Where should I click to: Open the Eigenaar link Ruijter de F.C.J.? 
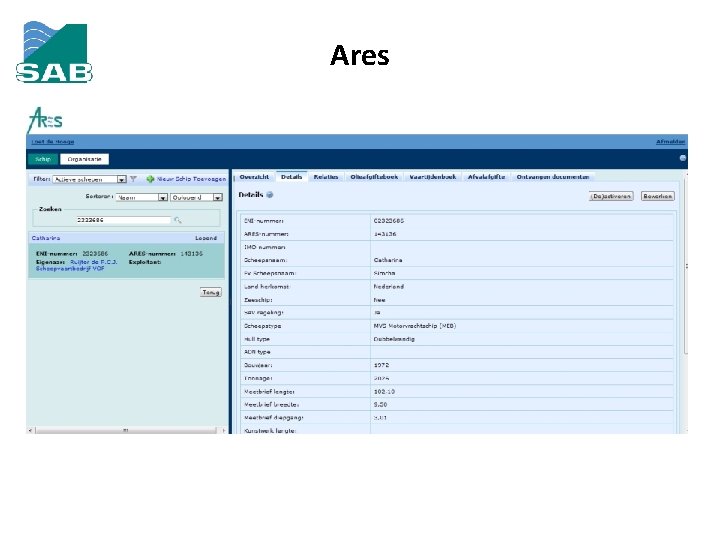(x=94, y=262)
